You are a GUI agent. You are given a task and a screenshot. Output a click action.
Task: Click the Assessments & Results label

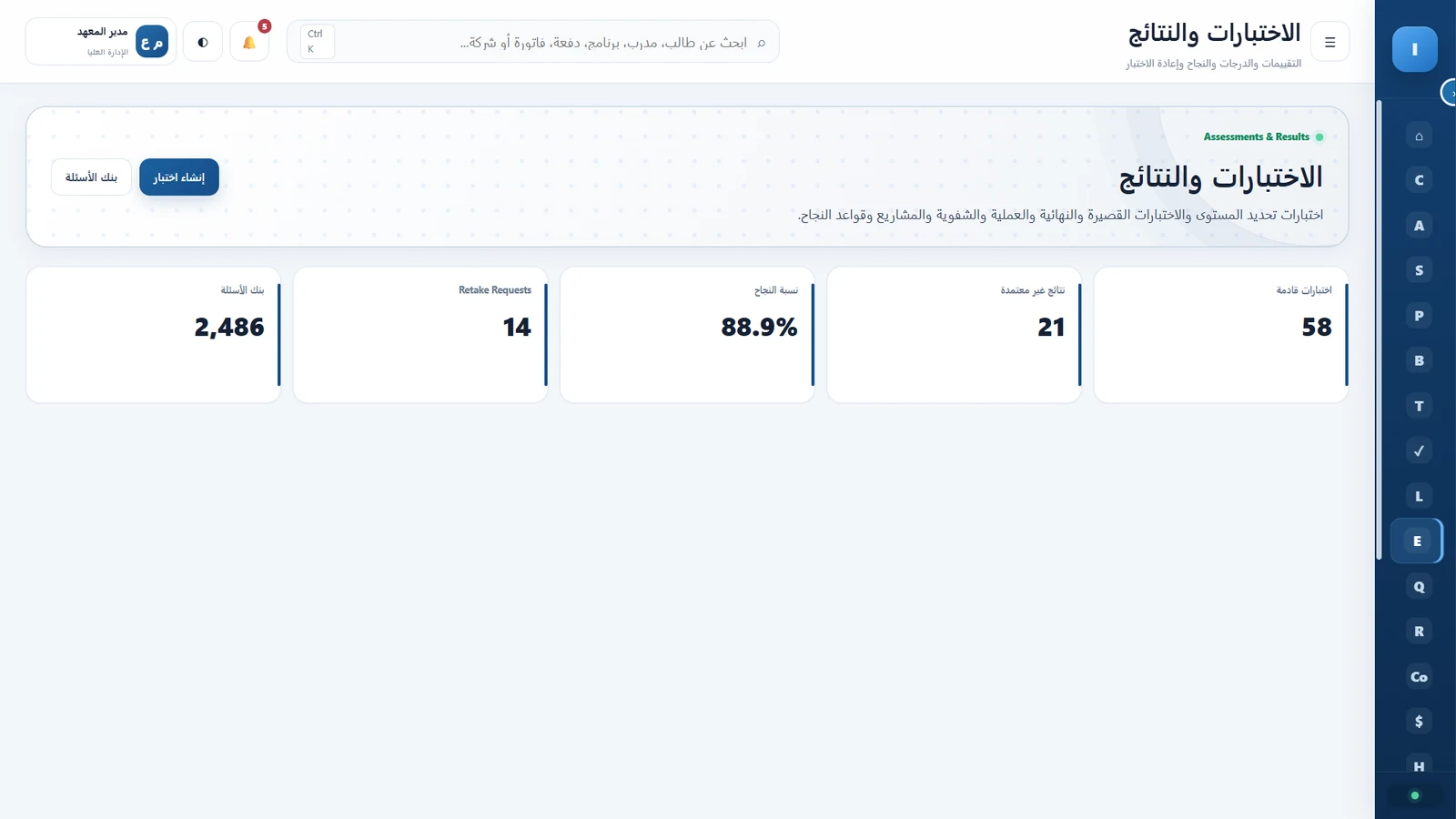click(1256, 136)
